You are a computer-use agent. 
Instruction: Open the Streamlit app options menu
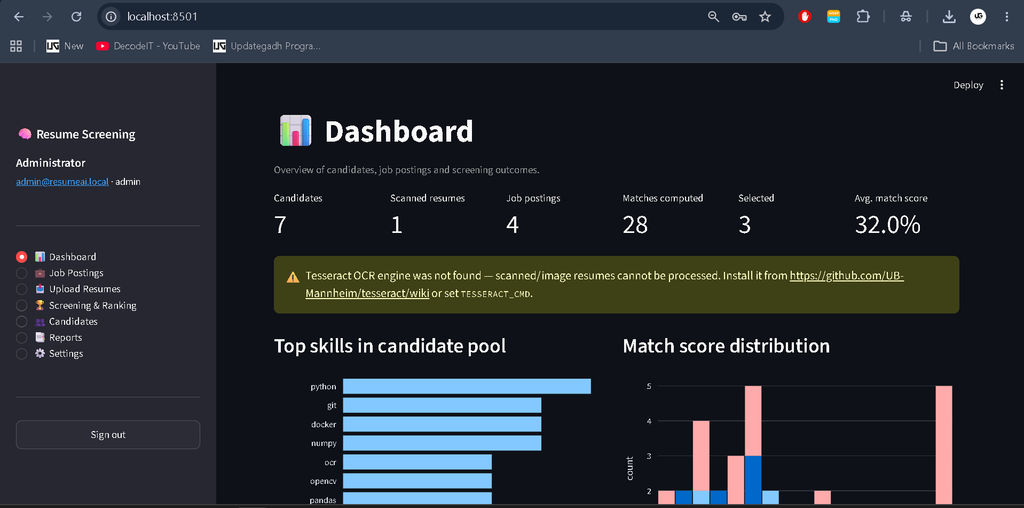tap(1002, 85)
